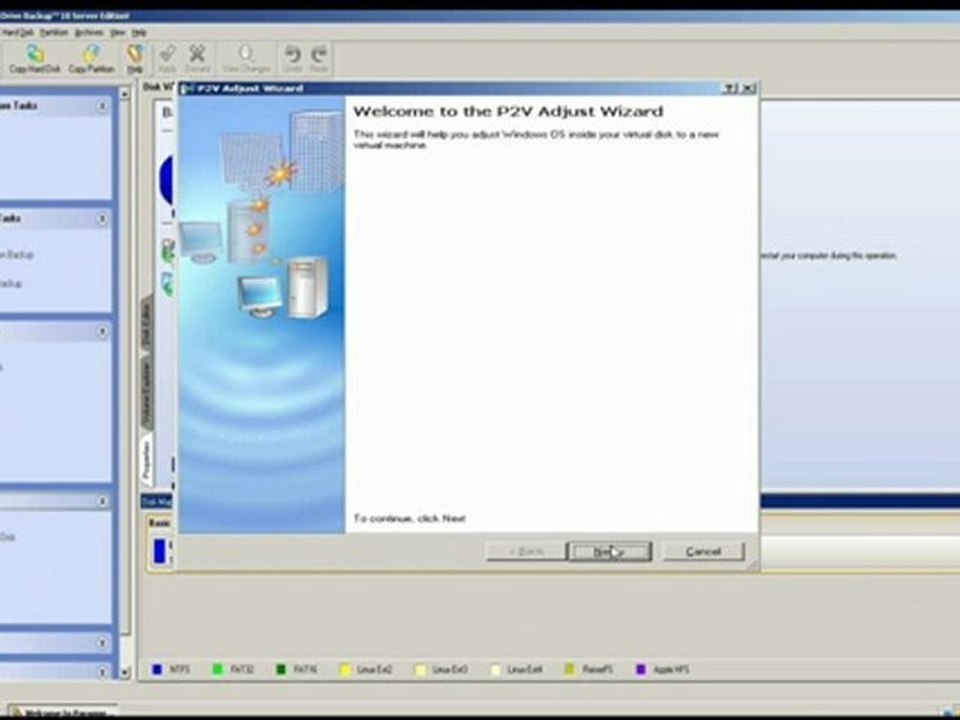Click the Apple HFS purple legend swatch

coord(641,669)
